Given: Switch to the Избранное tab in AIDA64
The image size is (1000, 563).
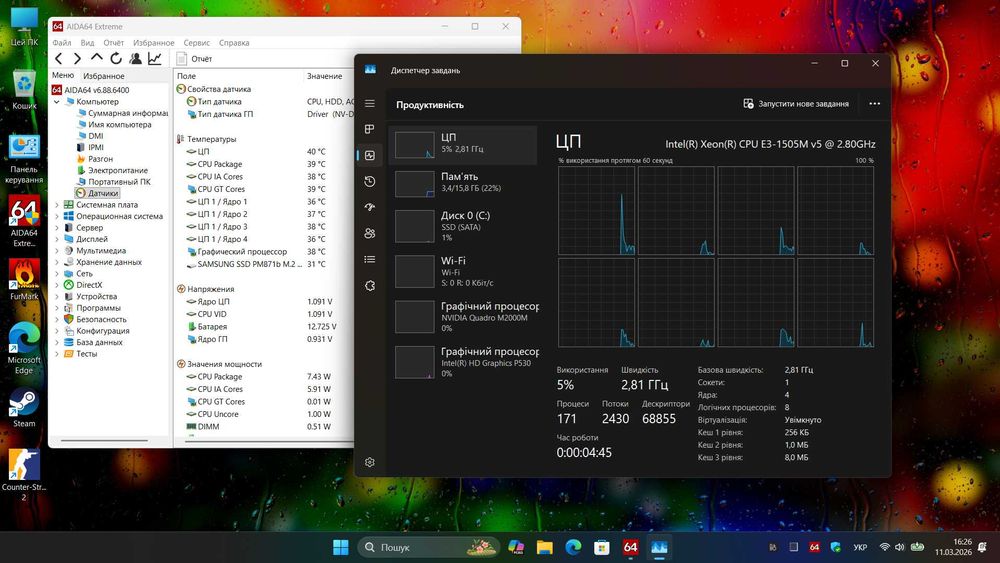Looking at the screenshot, I should (x=104, y=76).
